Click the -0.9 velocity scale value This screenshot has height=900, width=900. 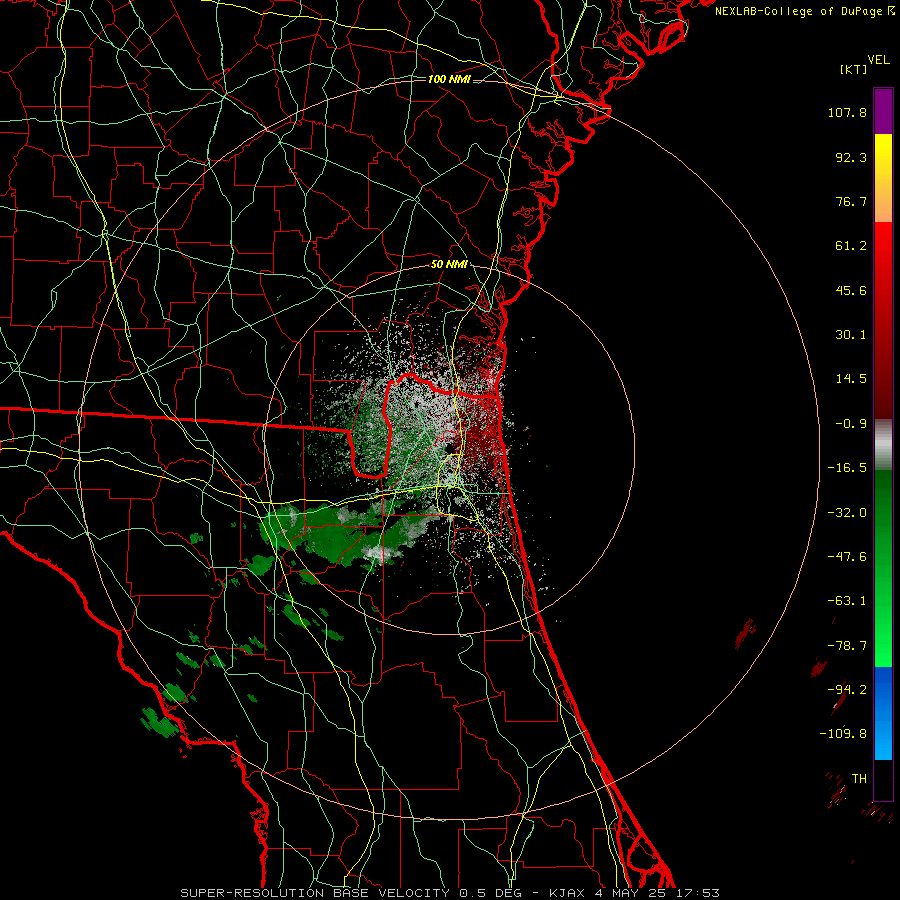pos(851,424)
